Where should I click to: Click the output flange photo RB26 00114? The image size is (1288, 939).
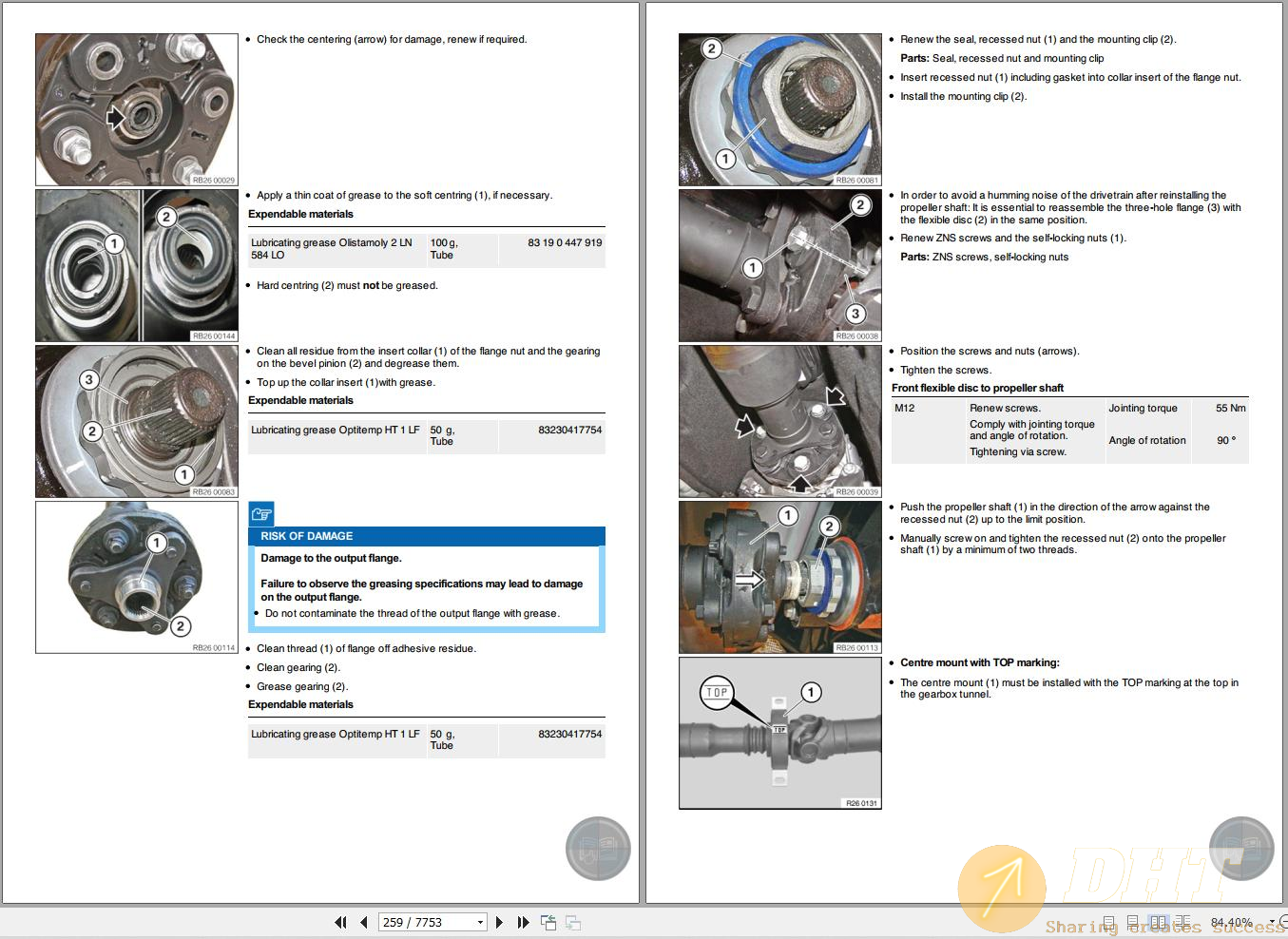pyautogui.click(x=137, y=577)
